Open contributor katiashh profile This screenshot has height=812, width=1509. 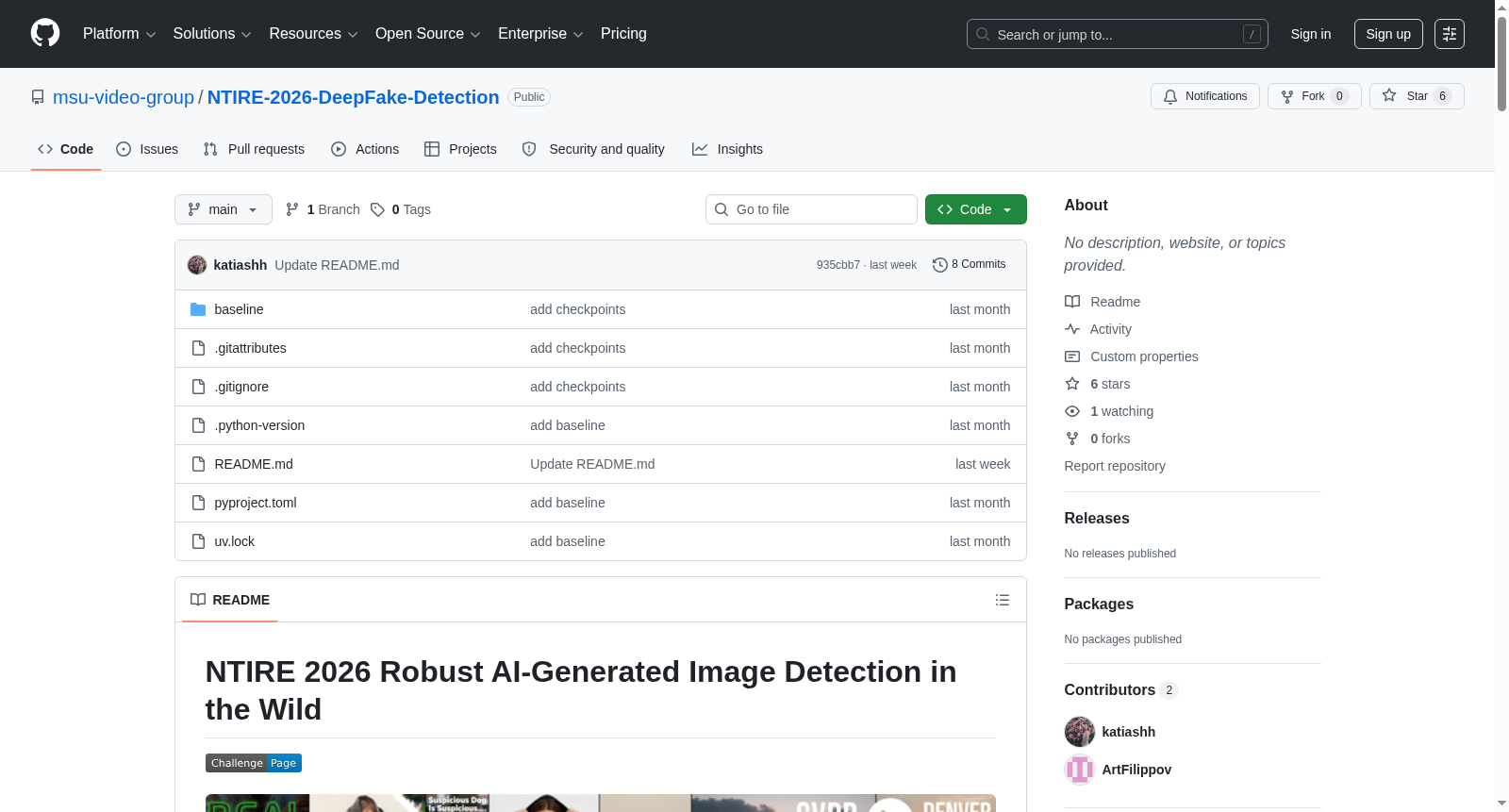(1129, 732)
